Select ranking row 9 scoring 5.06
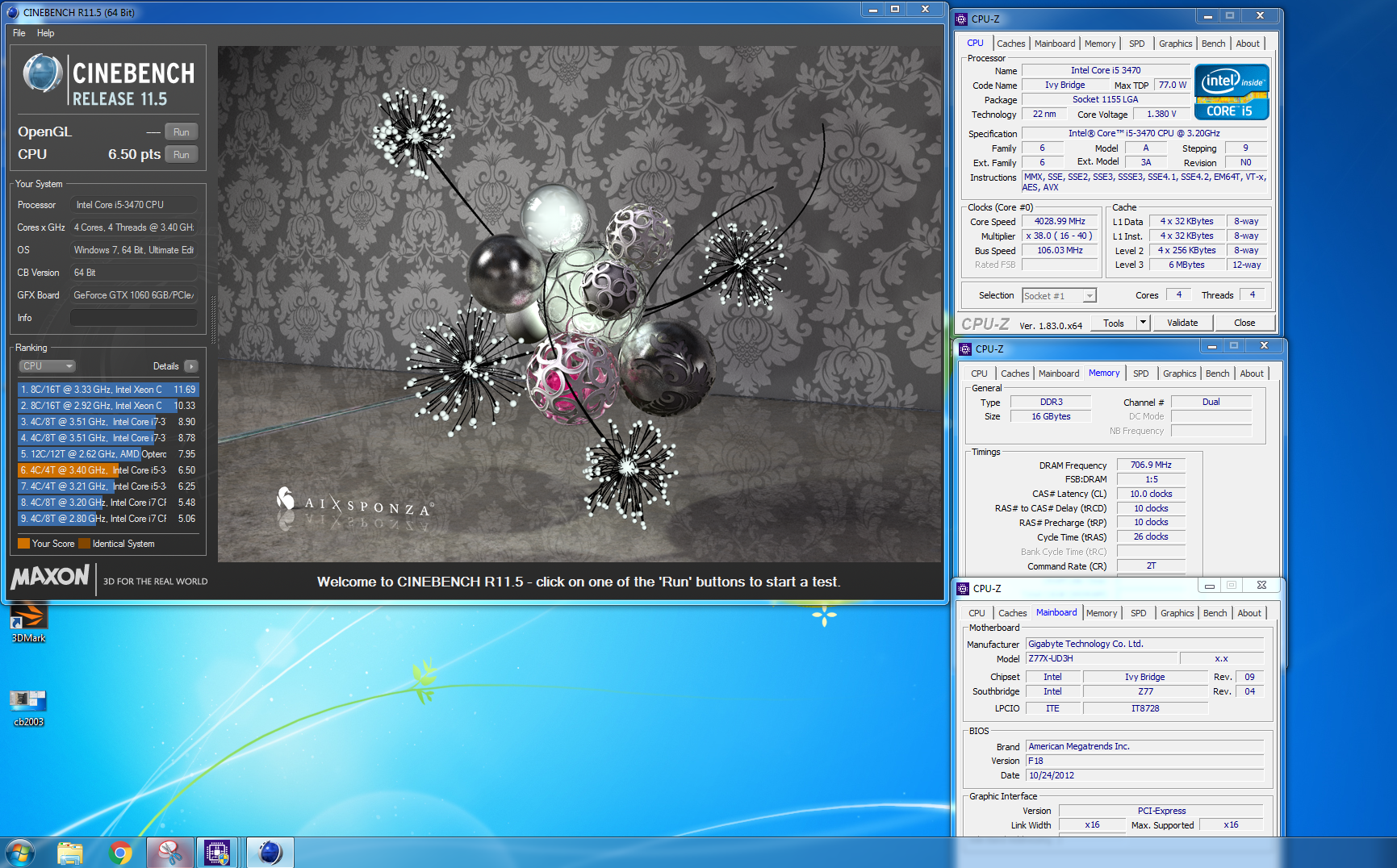Viewport: 1397px width, 868px height. click(x=107, y=519)
